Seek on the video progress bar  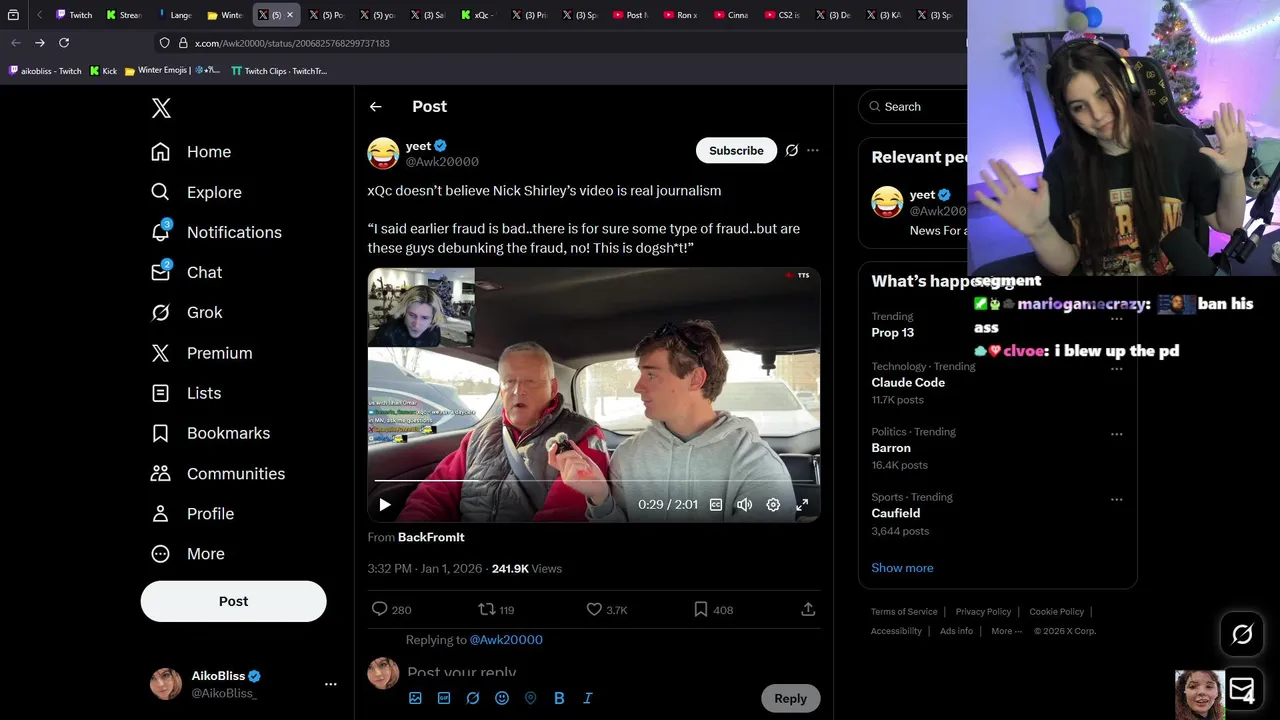pos(594,481)
